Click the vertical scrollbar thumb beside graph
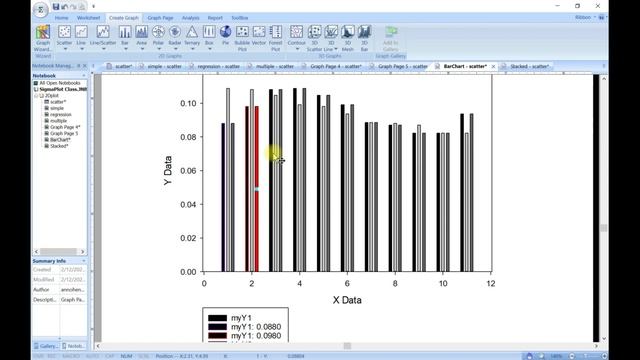Viewport: 640px width, 360px height. [604, 227]
